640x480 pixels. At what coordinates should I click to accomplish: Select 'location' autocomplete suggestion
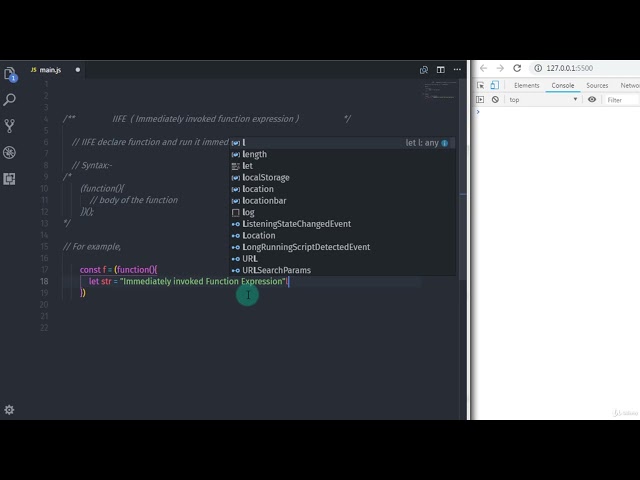pos(342,189)
